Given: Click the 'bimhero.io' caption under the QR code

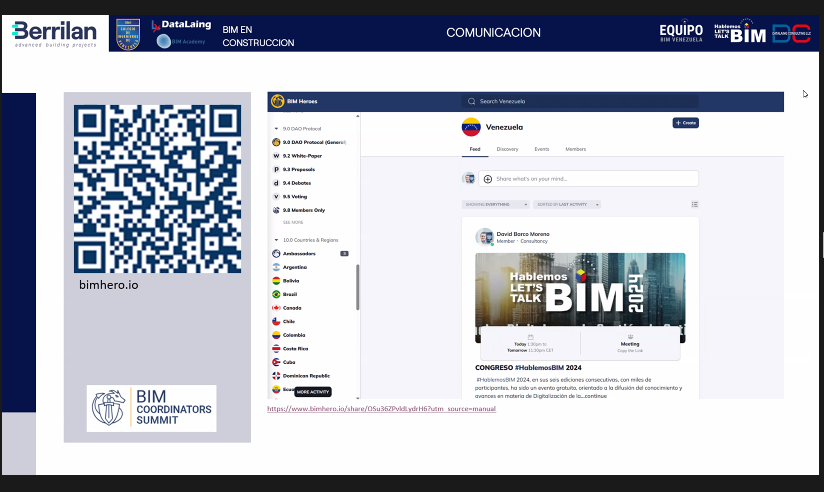Looking at the screenshot, I should click(109, 285).
